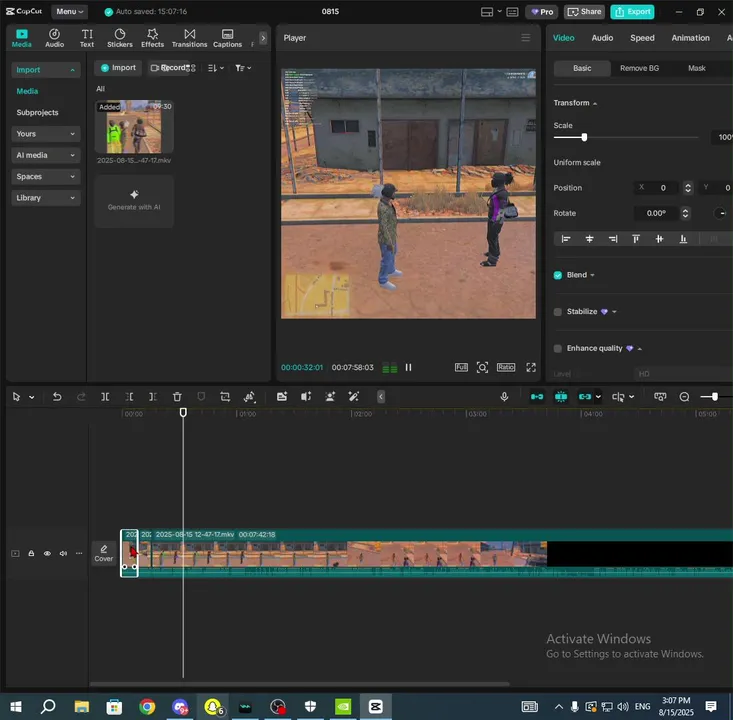The image size is (733, 720).
Task: Adjust the timeline zoom slider
Action: (x=714, y=397)
